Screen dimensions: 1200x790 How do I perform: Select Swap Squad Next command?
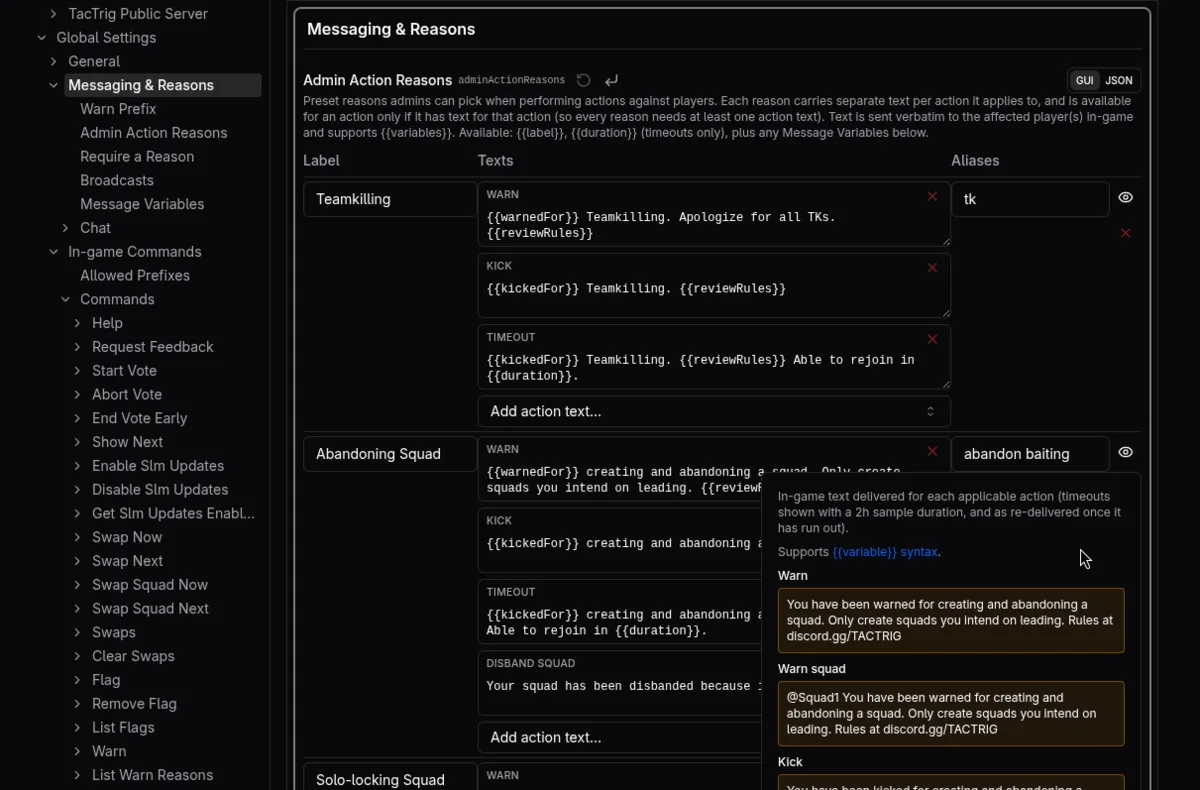tap(150, 609)
